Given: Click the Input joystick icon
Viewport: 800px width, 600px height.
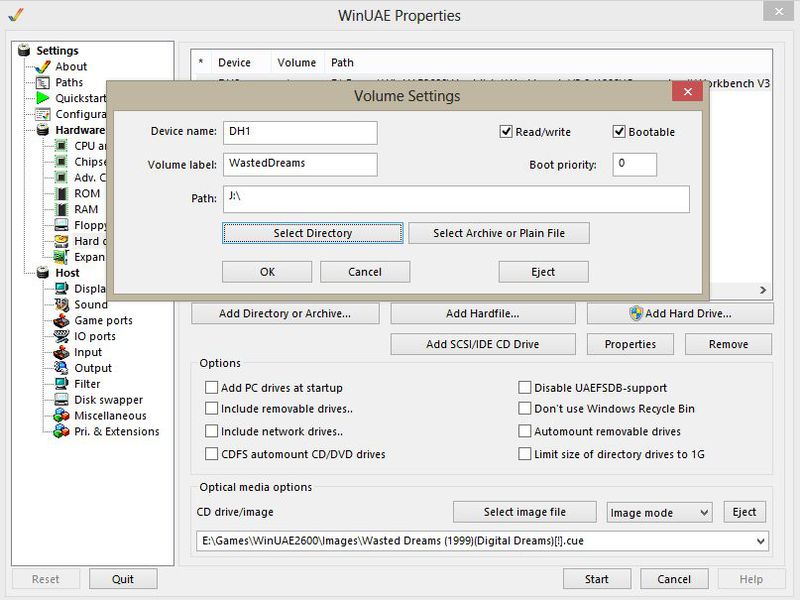Looking at the screenshot, I should tap(61, 352).
